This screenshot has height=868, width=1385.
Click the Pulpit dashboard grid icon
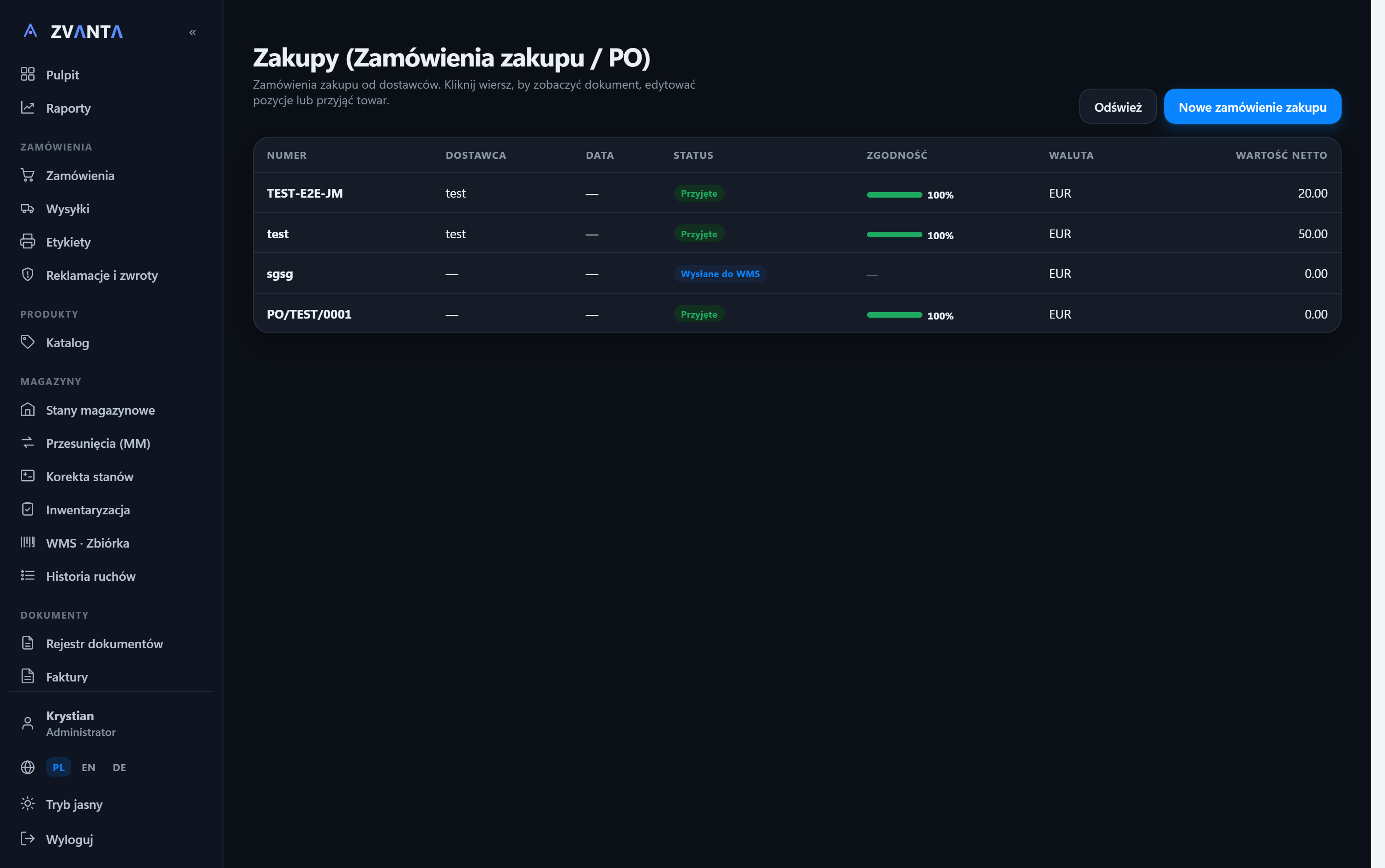28,74
